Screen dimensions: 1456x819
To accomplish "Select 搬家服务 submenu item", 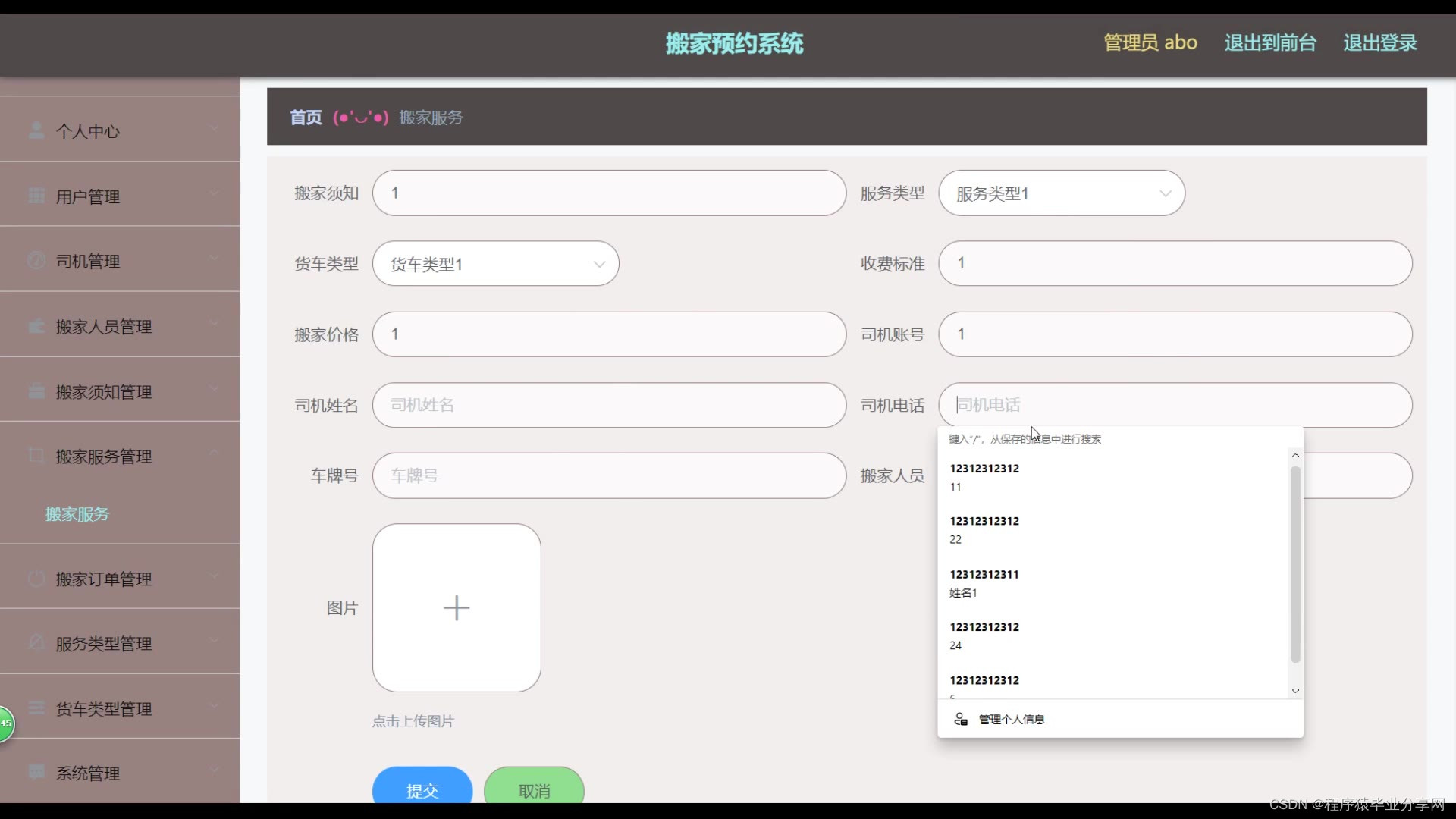I will 77,513.
